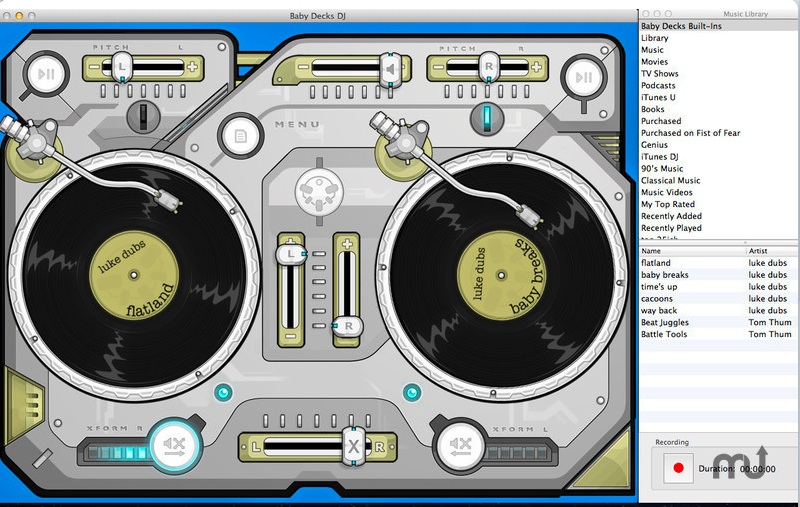
Task: Select the cacoons track row
Action: click(x=718, y=298)
